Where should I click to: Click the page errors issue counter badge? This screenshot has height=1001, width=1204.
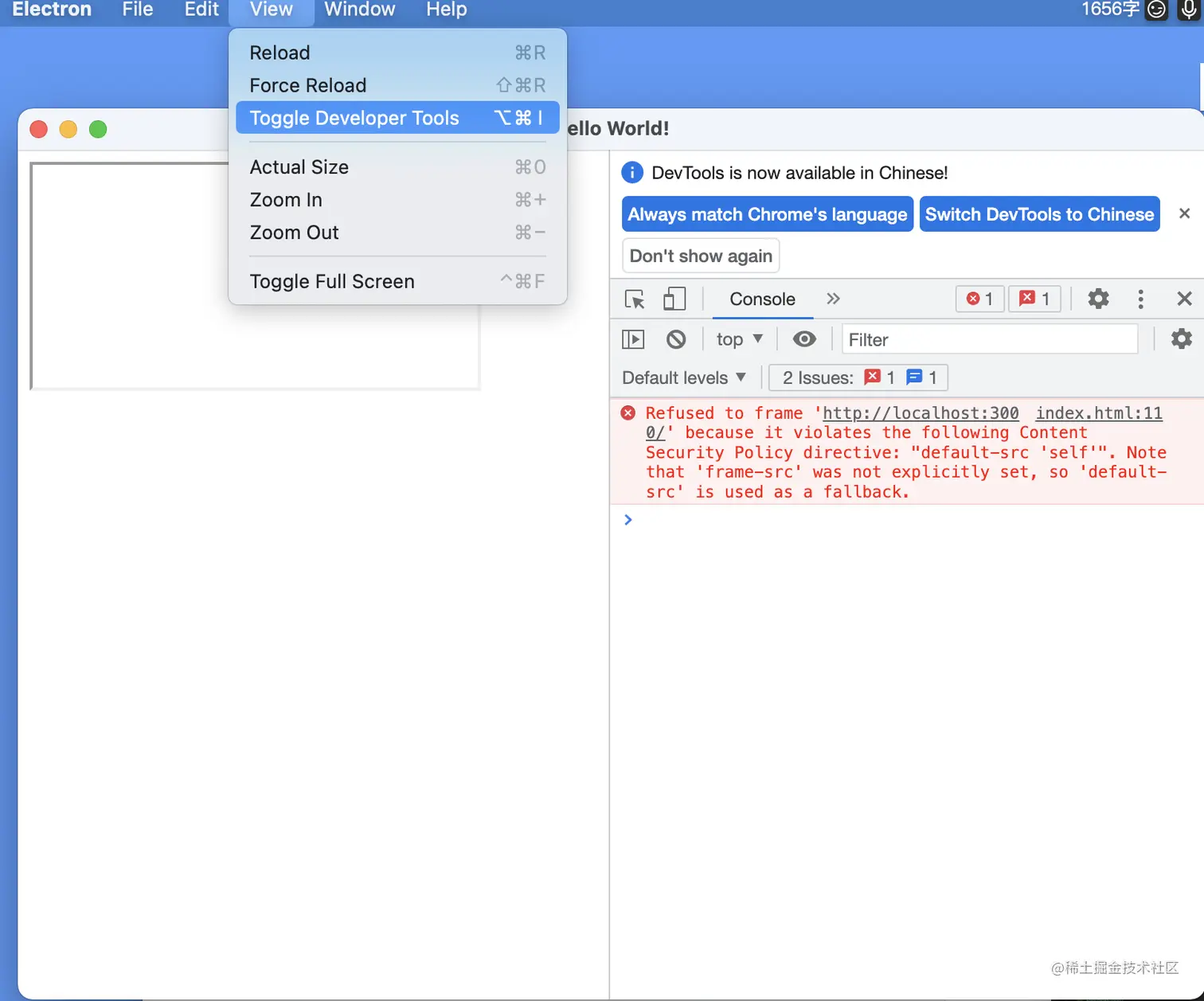point(1035,299)
